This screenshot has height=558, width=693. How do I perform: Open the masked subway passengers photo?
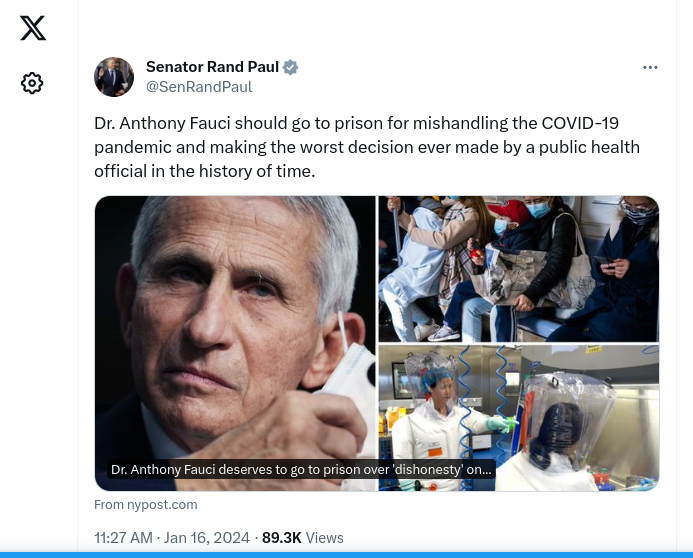click(x=519, y=269)
